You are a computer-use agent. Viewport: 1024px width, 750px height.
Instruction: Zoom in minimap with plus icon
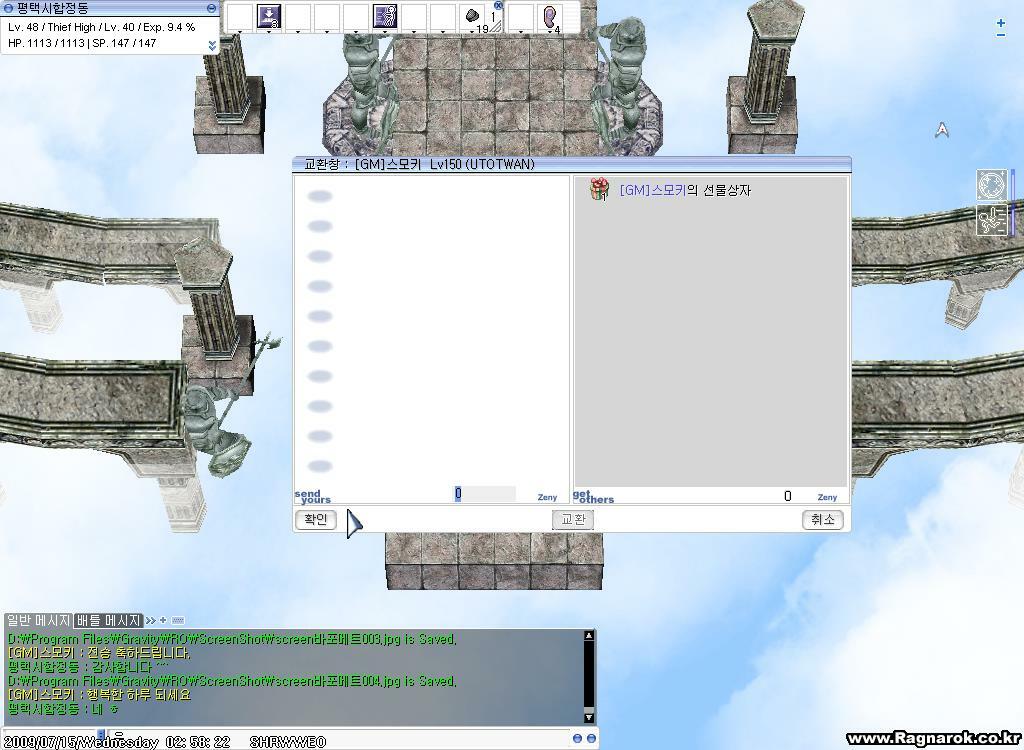point(1001,22)
